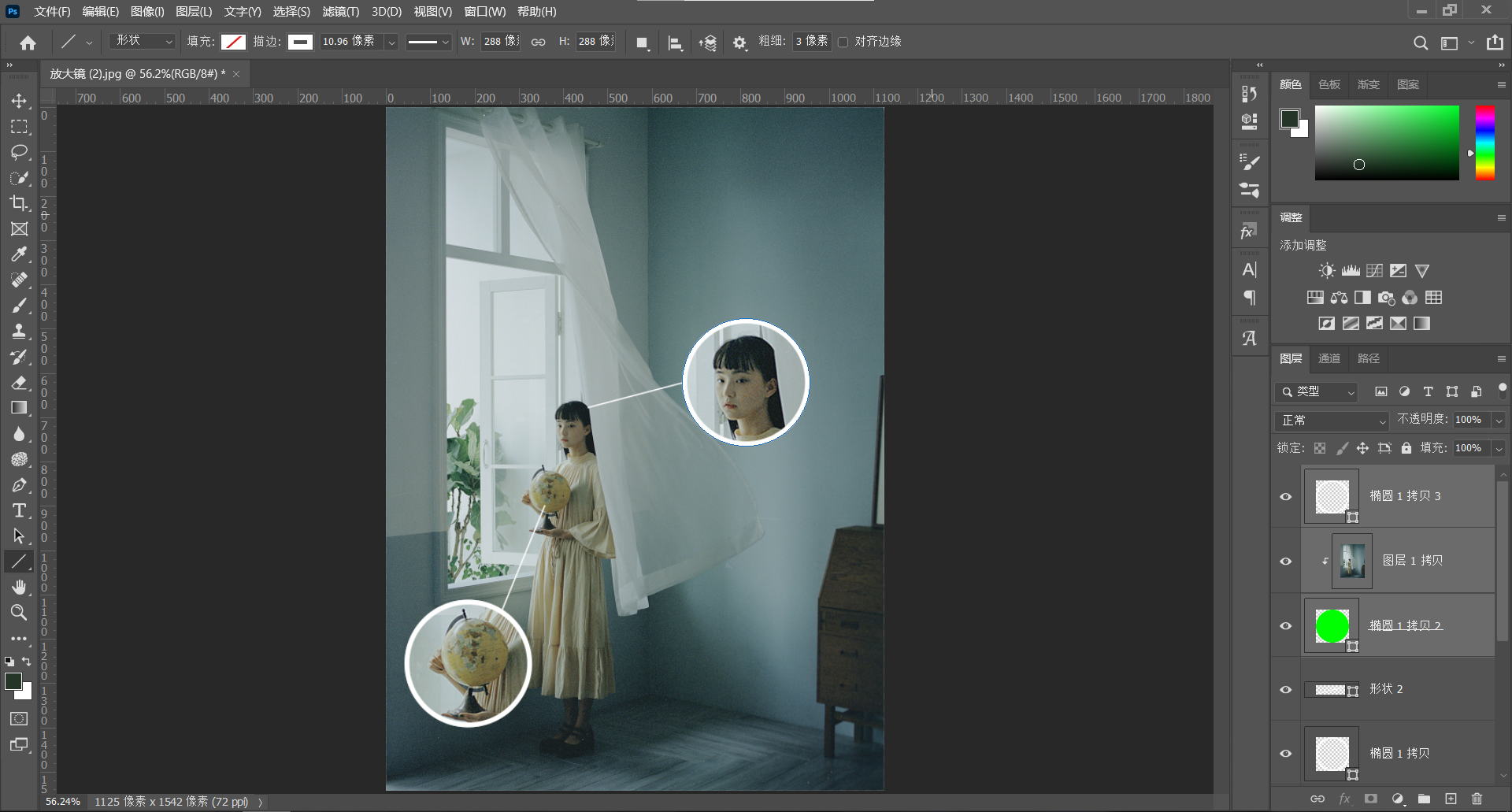This screenshot has height=812, width=1512.
Task: Add Brightness/Contrast adjustment
Action: coord(1327,271)
